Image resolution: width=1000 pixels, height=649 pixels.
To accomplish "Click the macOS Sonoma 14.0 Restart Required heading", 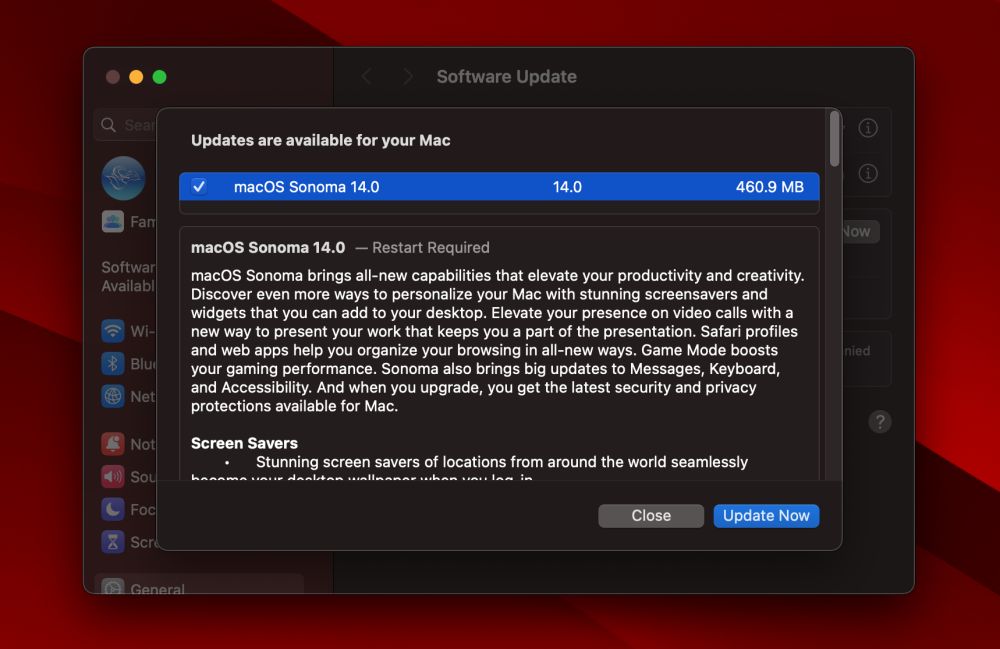I will coord(340,247).
